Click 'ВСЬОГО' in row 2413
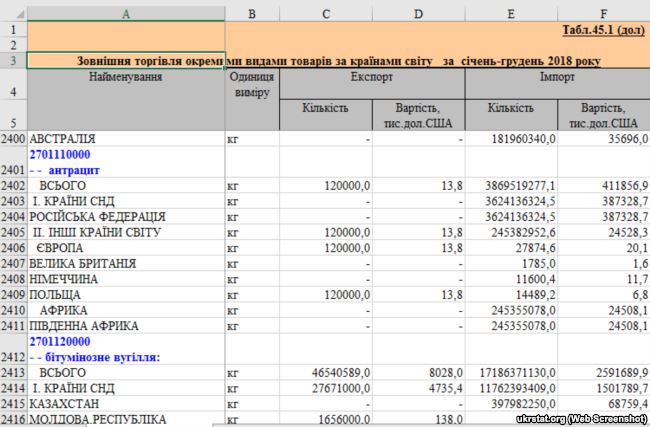 coord(126,373)
